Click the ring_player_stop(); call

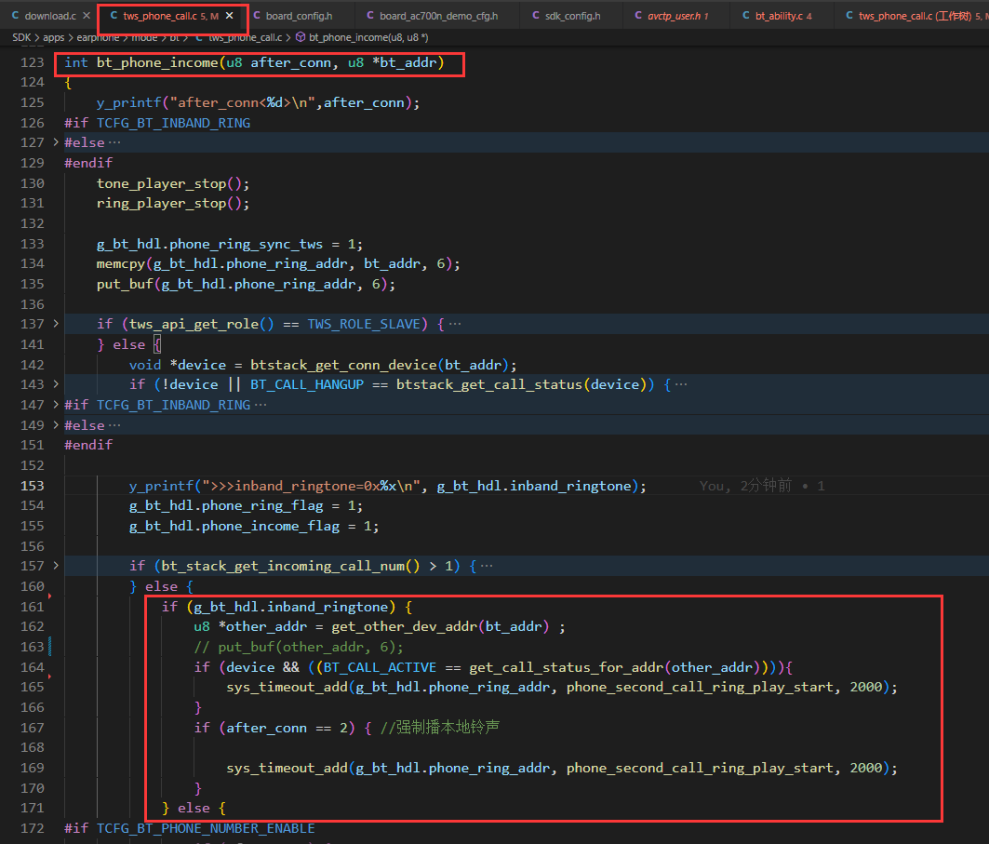pos(173,203)
